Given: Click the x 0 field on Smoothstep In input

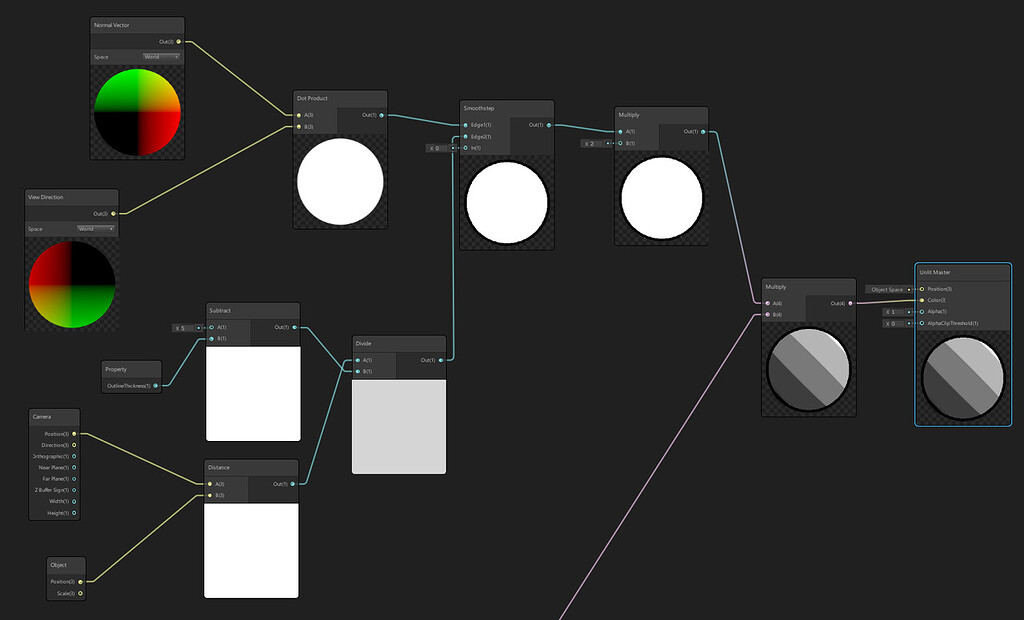Looking at the screenshot, I should pyautogui.click(x=436, y=148).
